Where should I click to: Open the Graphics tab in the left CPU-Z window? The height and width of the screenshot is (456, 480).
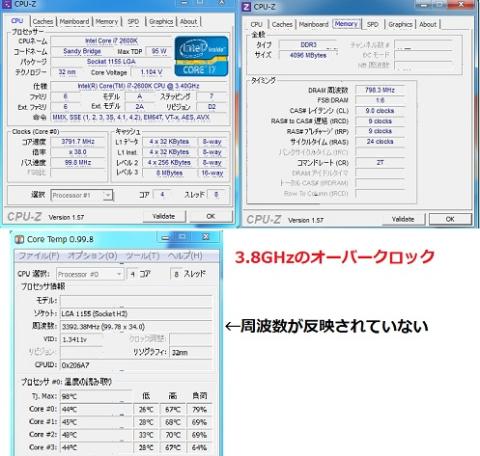161,22
